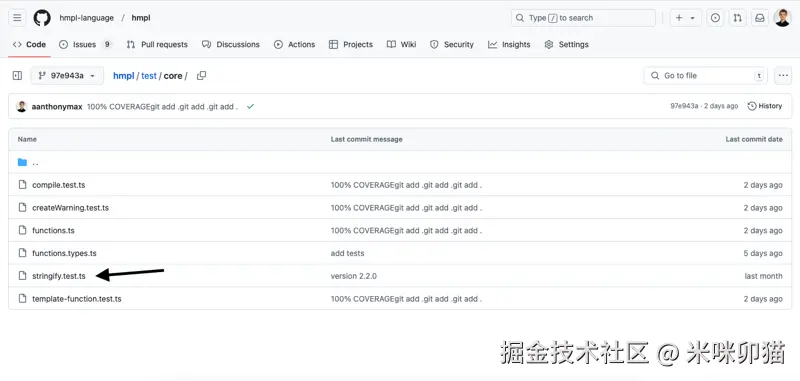Viewport: 800px width, 381px height.
Task: Open commit message on template-function.test.ts row
Action: (x=406, y=299)
